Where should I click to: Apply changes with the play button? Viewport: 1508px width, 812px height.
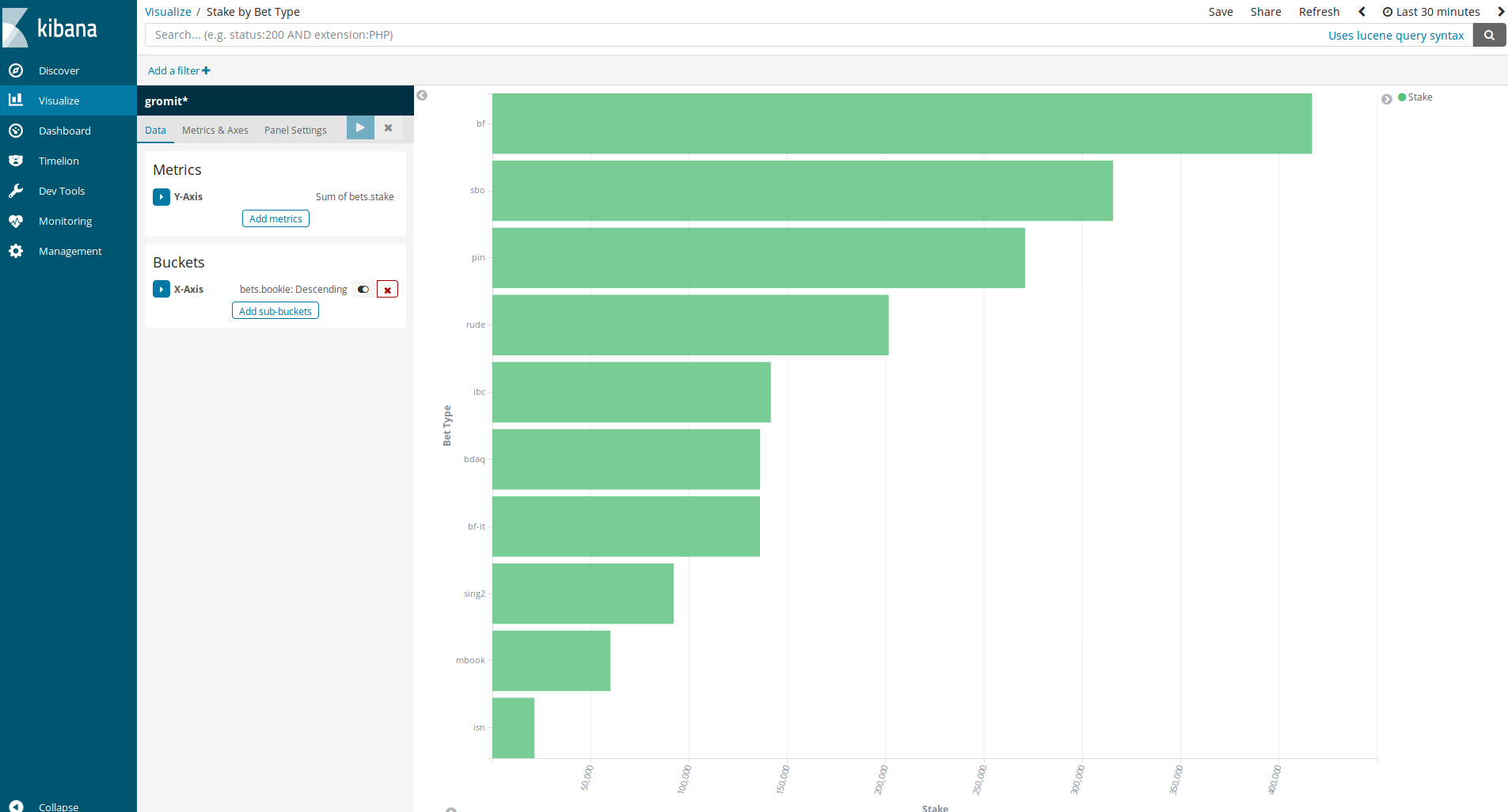(x=360, y=127)
